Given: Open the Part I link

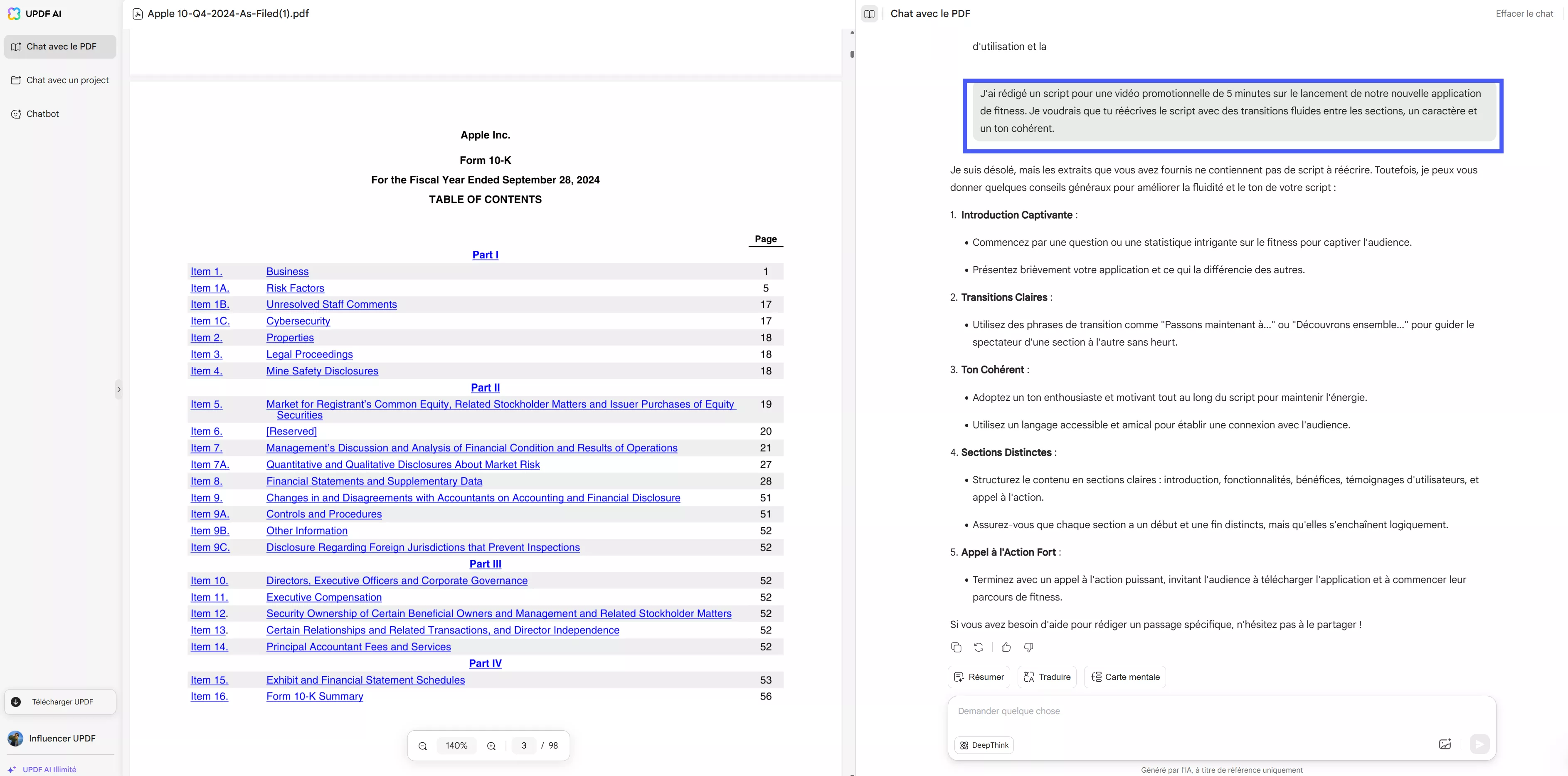Looking at the screenshot, I should (485, 255).
